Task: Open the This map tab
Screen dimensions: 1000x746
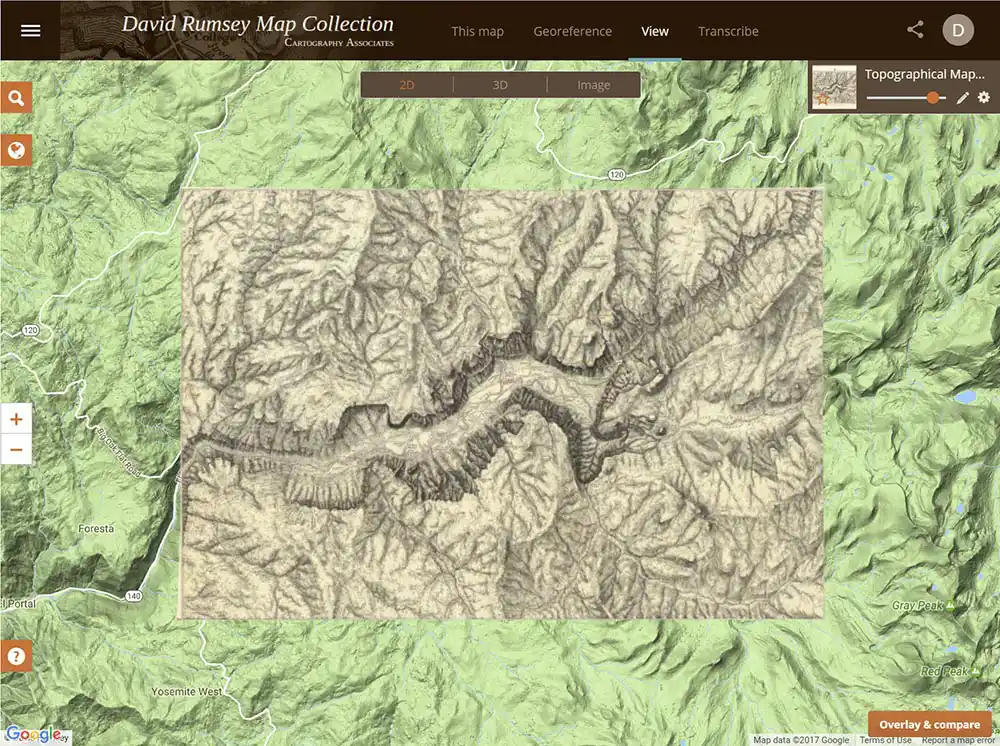Action: 477,31
